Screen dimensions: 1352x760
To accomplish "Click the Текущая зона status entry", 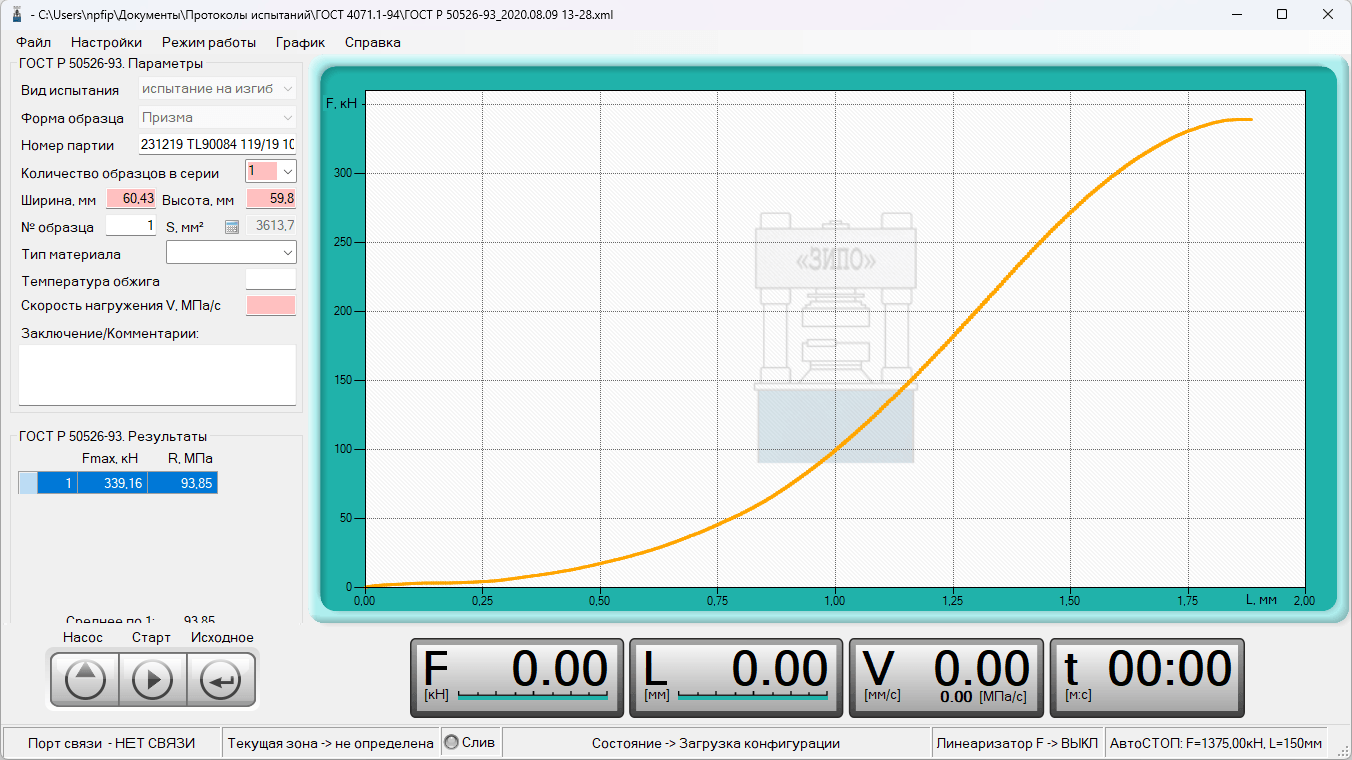I will tap(331, 743).
